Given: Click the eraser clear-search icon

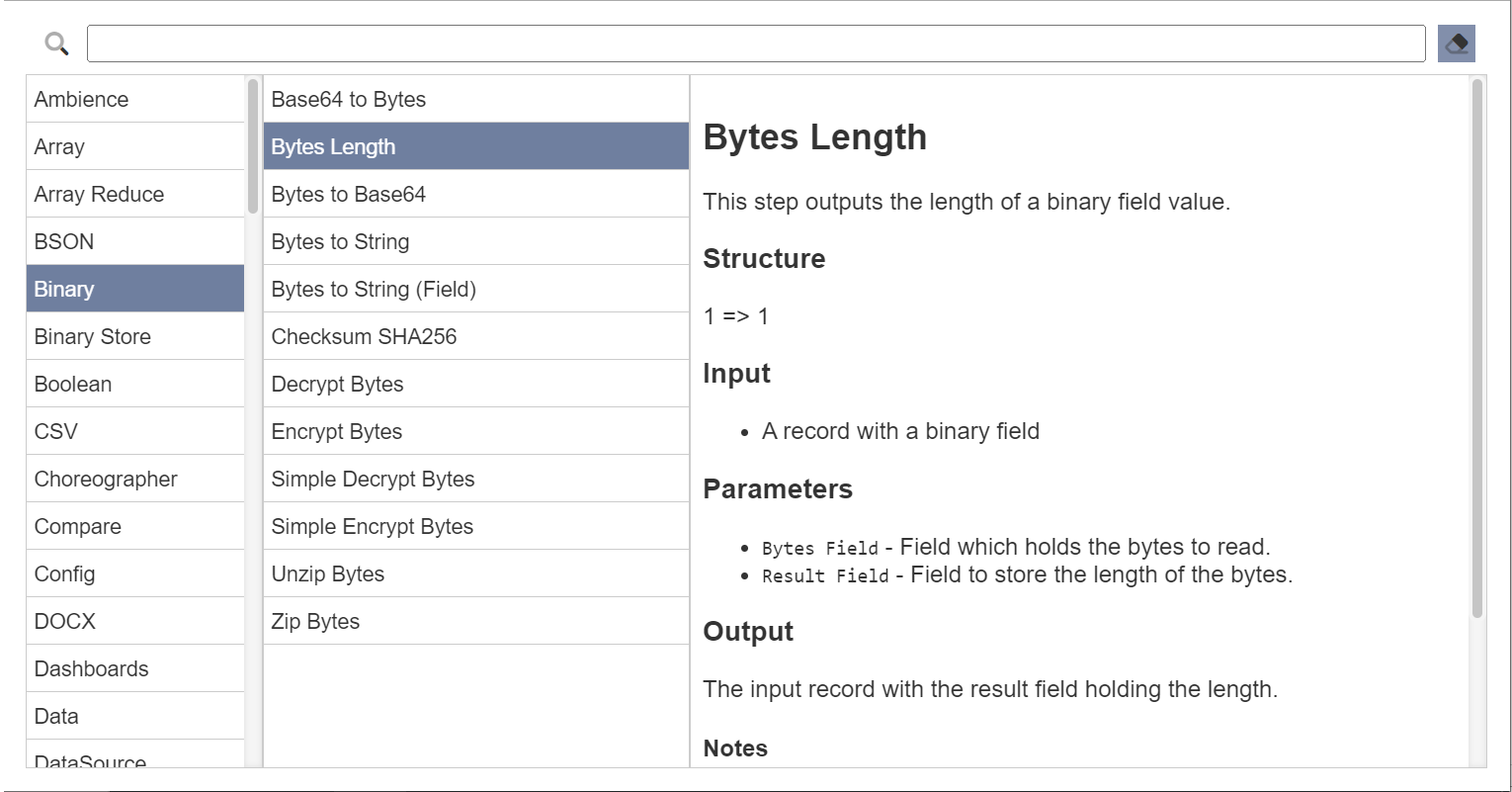Looking at the screenshot, I should (1456, 44).
